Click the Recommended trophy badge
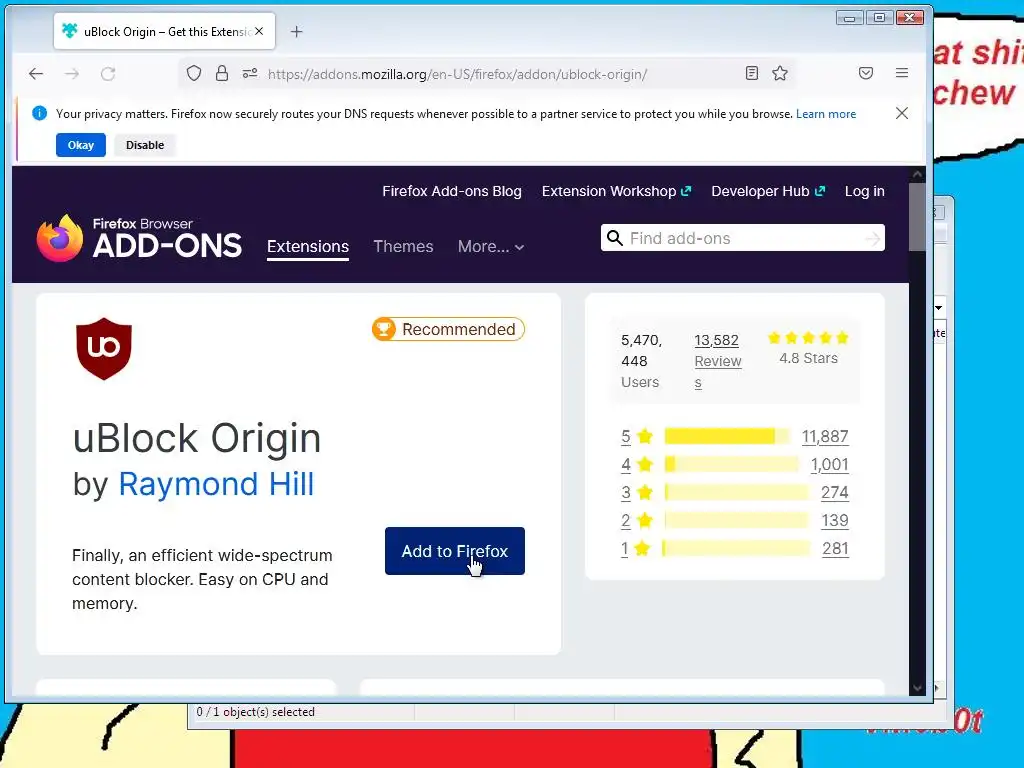 [448, 329]
